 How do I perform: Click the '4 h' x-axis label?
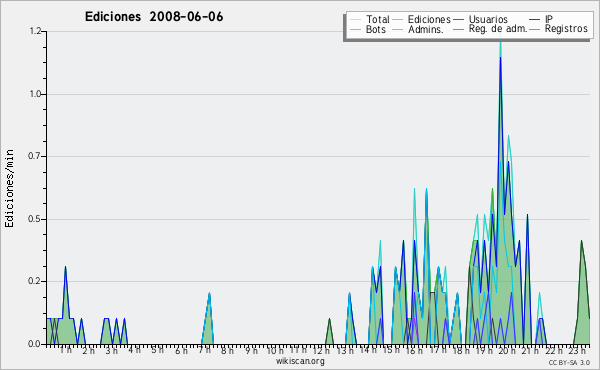pos(134,350)
